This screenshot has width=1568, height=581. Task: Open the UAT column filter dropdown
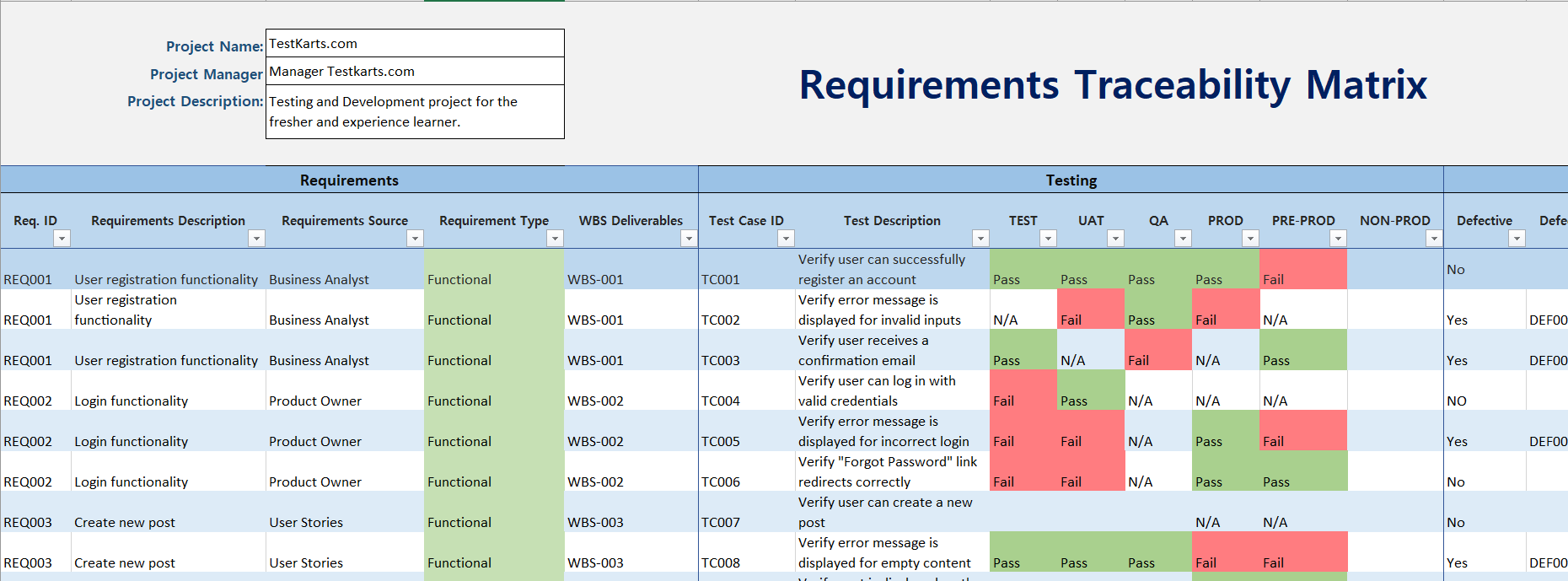pos(1115,239)
